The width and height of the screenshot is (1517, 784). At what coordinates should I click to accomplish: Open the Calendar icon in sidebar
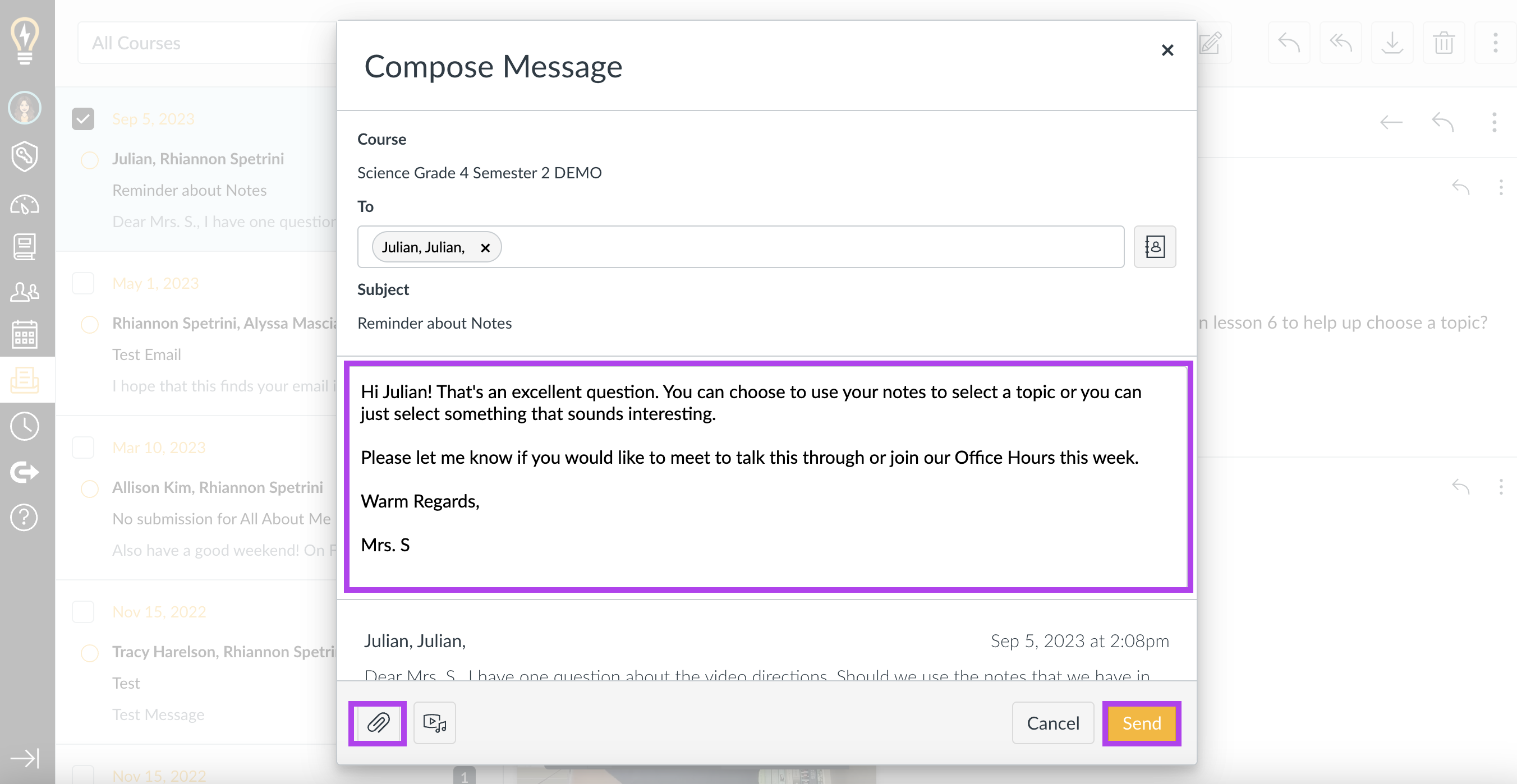coord(25,334)
